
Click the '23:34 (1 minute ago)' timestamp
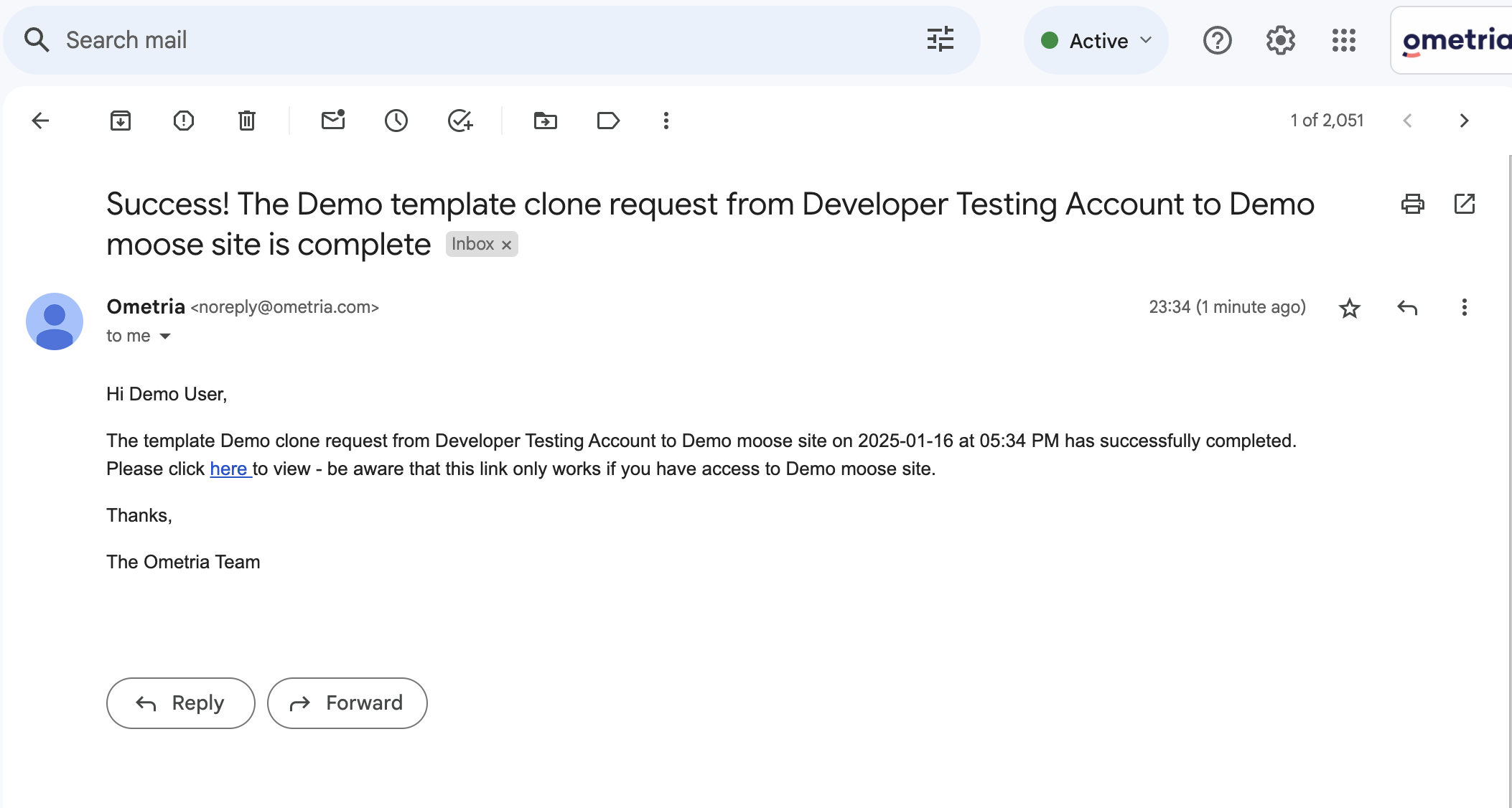click(x=1227, y=307)
